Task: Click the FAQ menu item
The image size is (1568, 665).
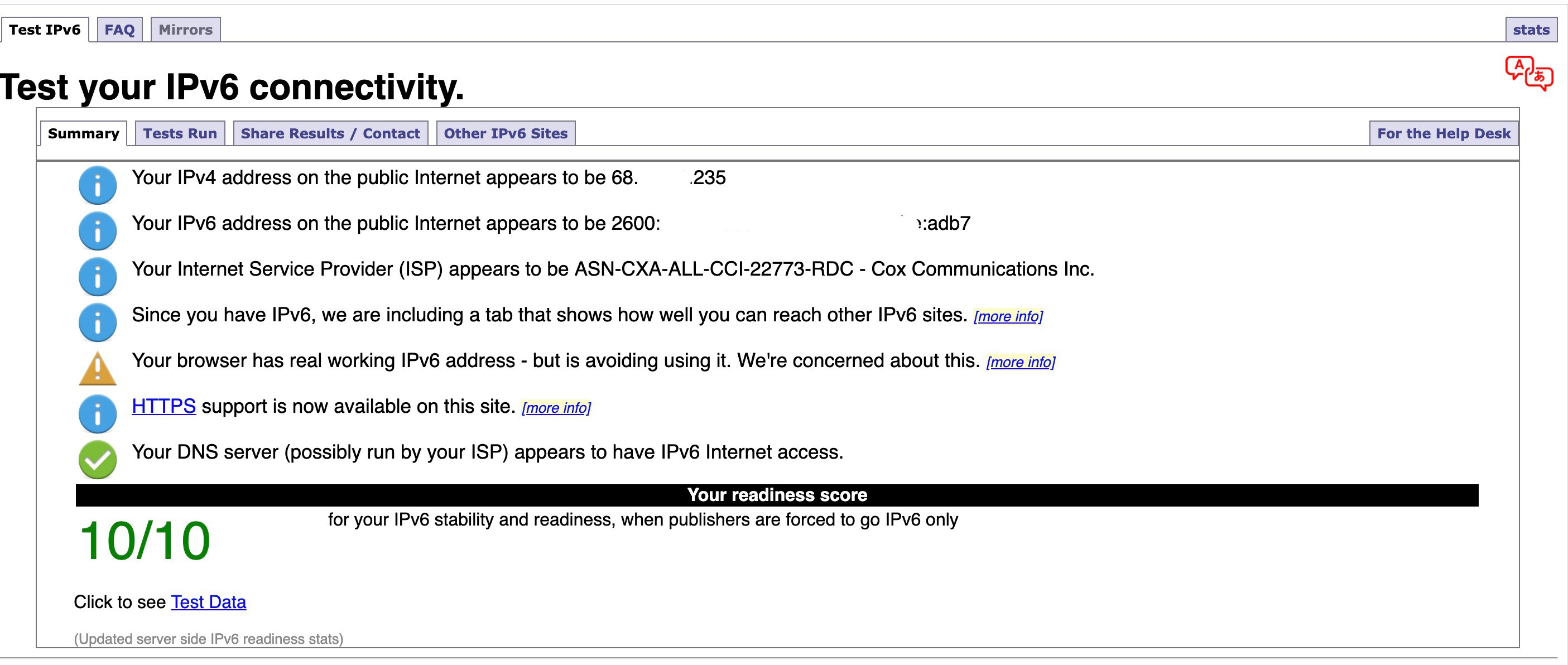Action: [120, 29]
